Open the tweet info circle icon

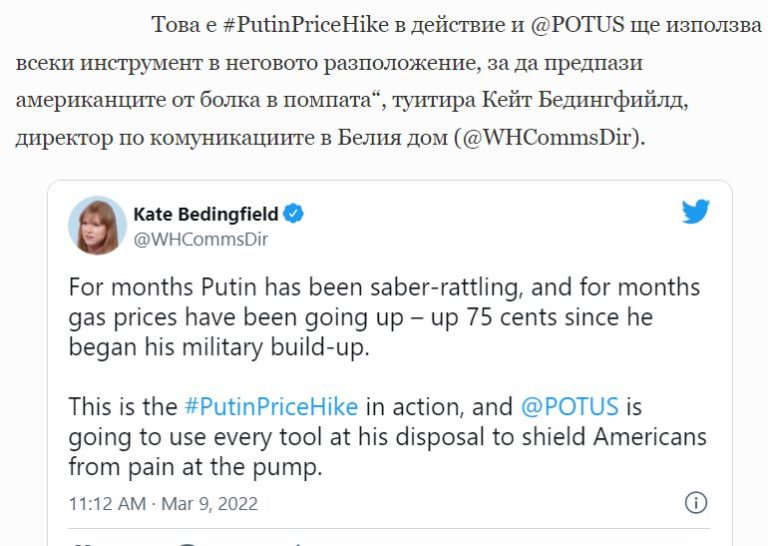[x=696, y=502]
